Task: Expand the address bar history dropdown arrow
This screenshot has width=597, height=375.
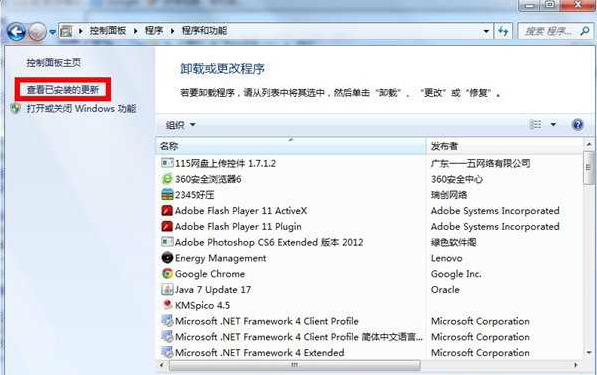Action: [486, 31]
